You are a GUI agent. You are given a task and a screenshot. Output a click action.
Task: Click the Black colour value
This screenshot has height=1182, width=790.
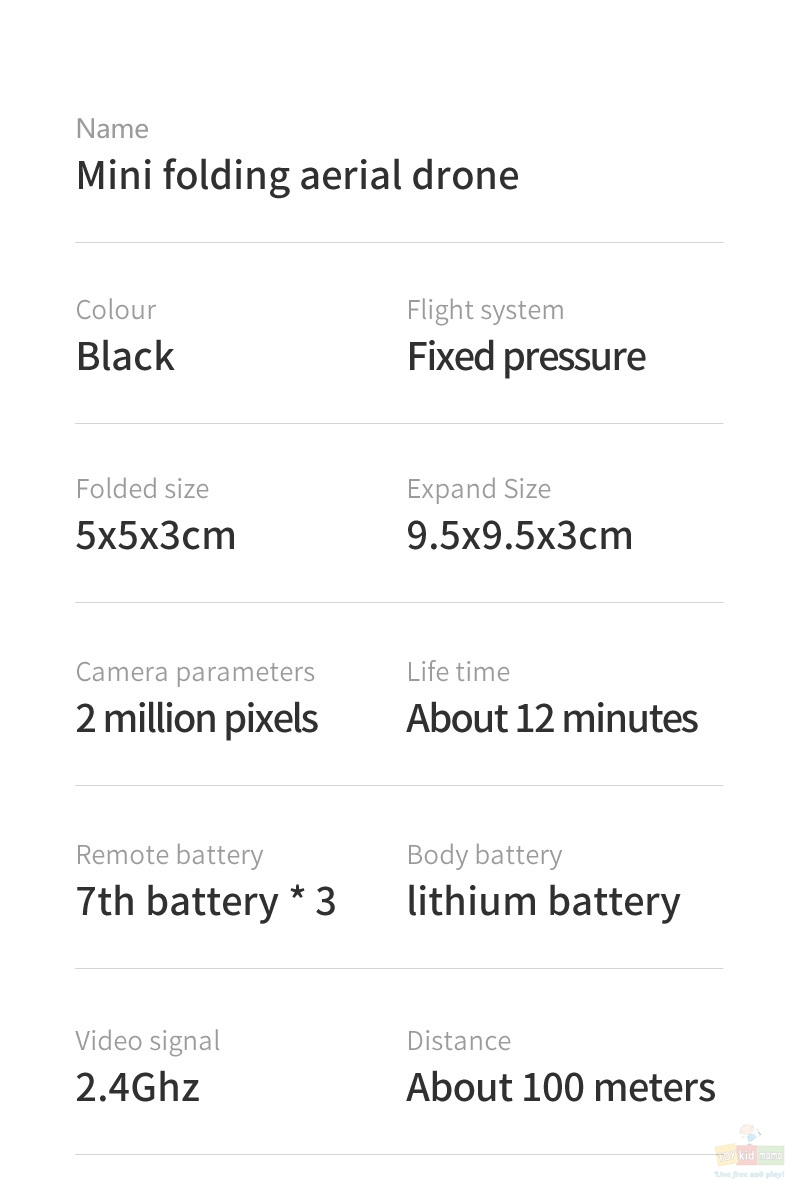click(x=125, y=357)
